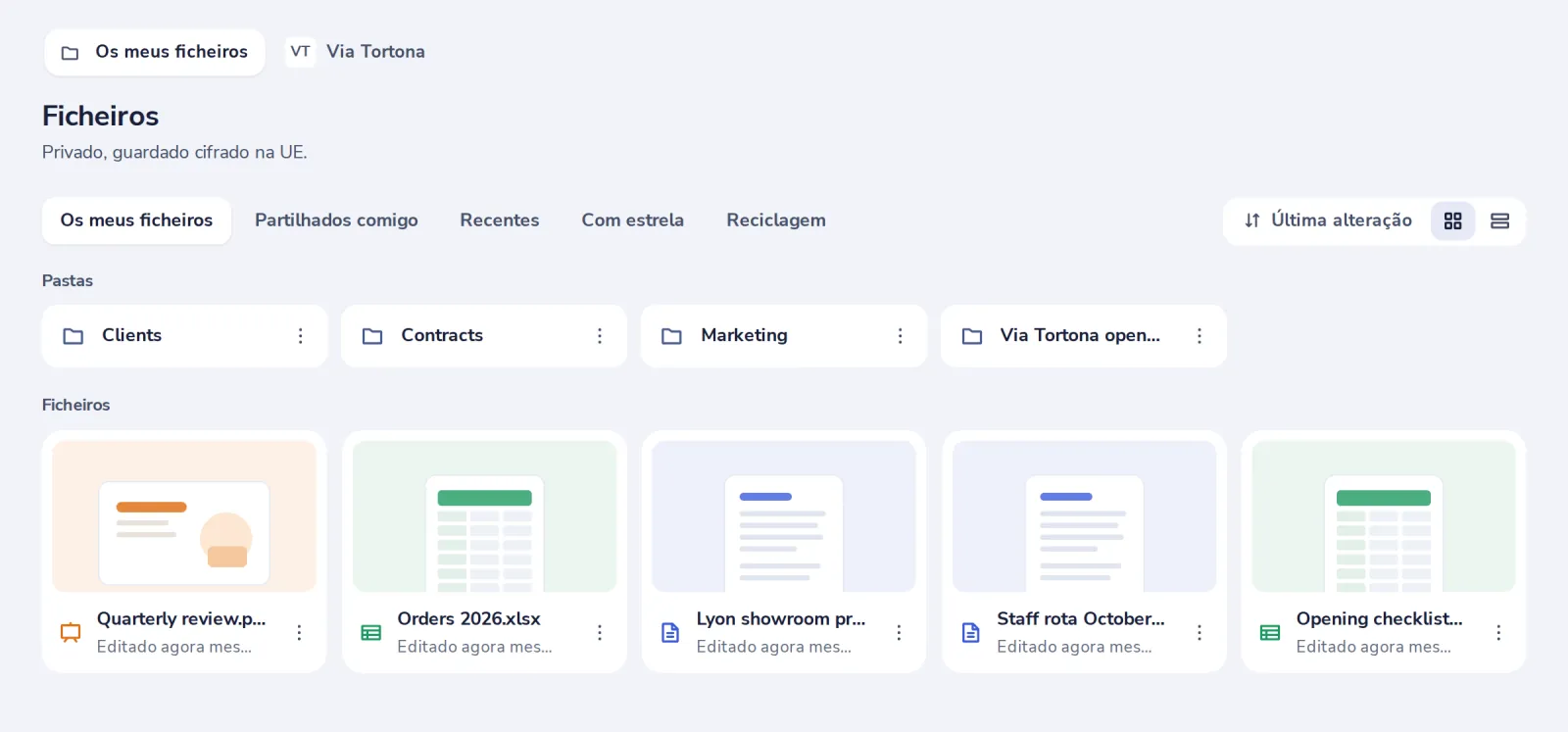Screen dimensions: 1568x732
Task: Go to the Reciclagem tab
Action: pos(776,220)
